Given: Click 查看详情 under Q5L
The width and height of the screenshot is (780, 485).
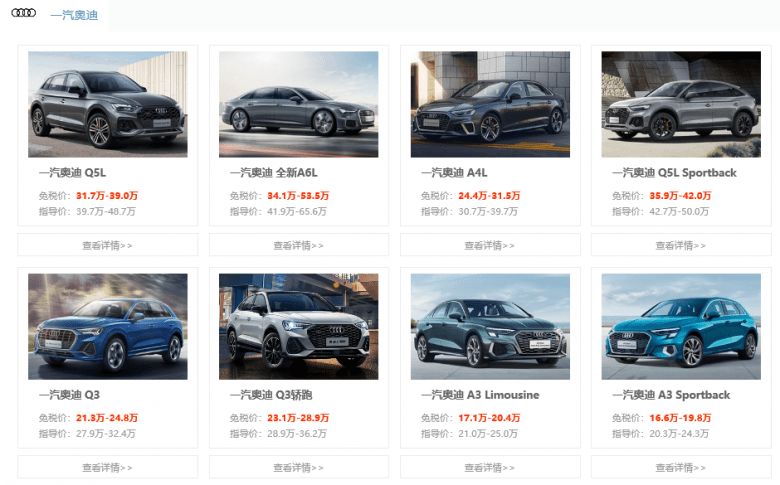Looking at the screenshot, I should tap(107, 245).
